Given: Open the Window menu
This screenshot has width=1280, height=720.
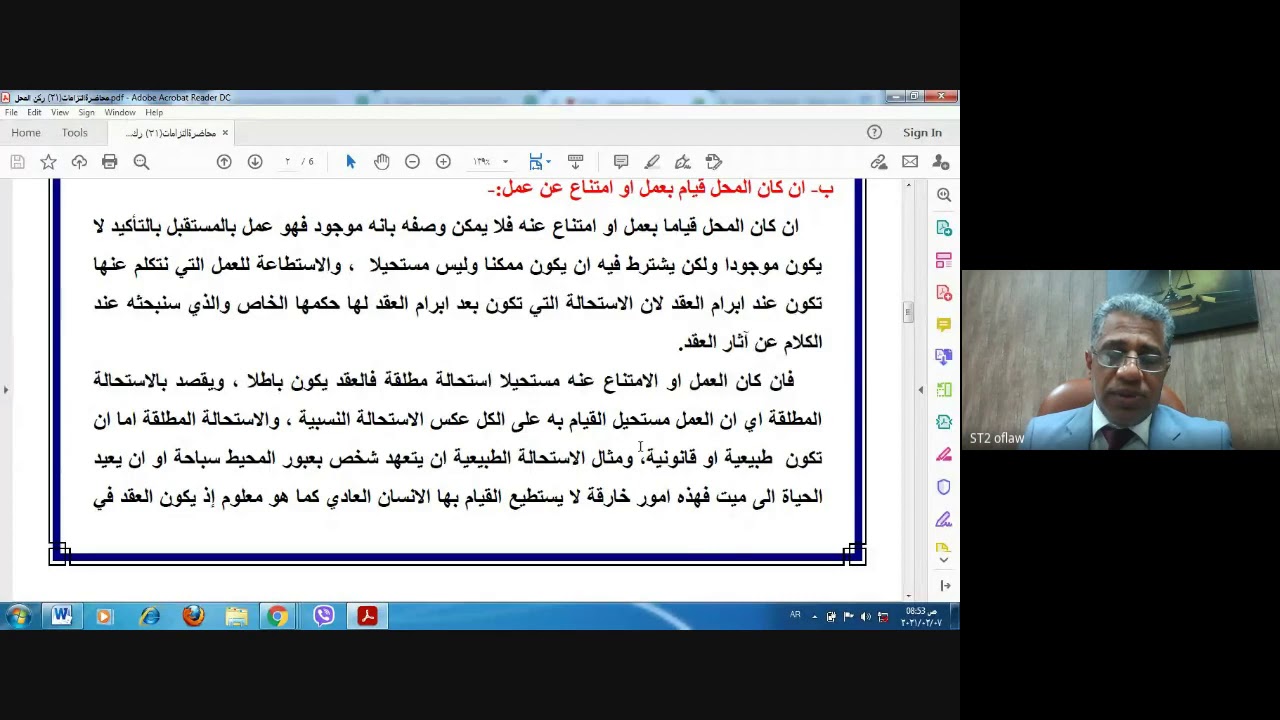Looking at the screenshot, I should tap(120, 112).
